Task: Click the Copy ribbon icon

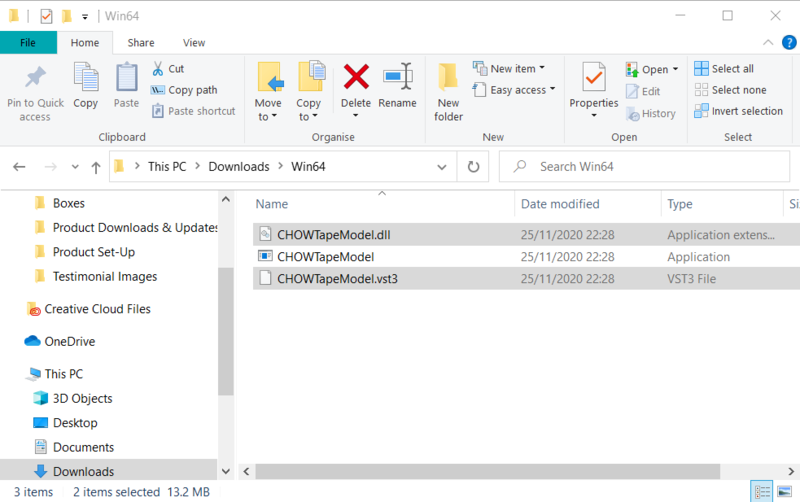Action: point(86,86)
